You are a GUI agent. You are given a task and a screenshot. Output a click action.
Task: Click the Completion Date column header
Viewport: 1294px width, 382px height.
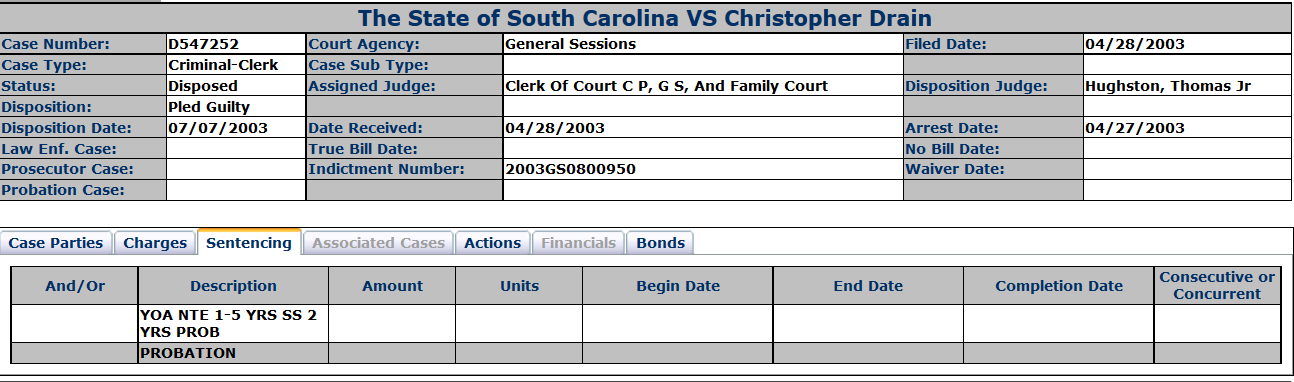click(1059, 286)
